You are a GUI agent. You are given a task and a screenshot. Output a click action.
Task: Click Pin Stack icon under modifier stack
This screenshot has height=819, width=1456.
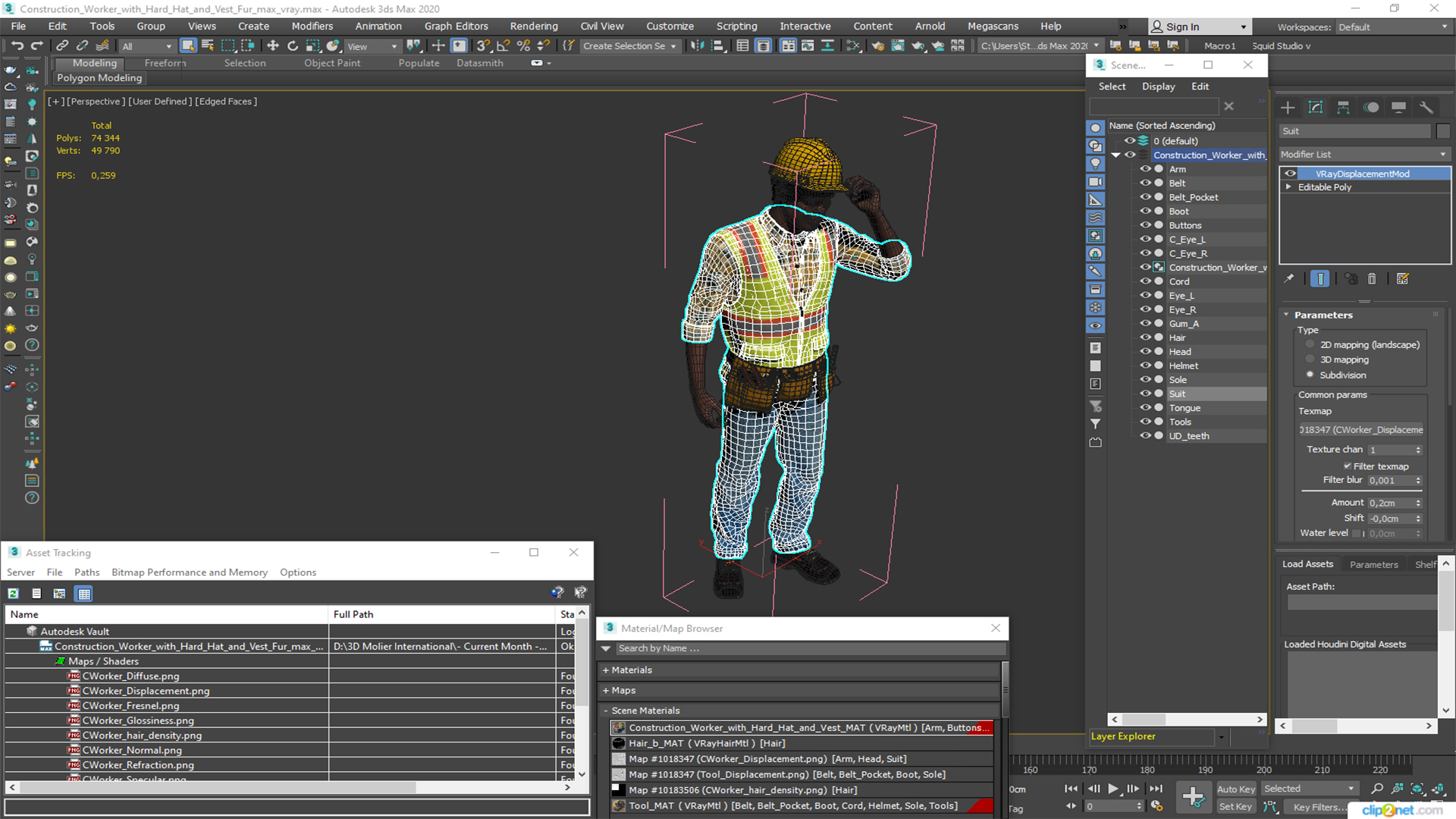tap(1288, 279)
